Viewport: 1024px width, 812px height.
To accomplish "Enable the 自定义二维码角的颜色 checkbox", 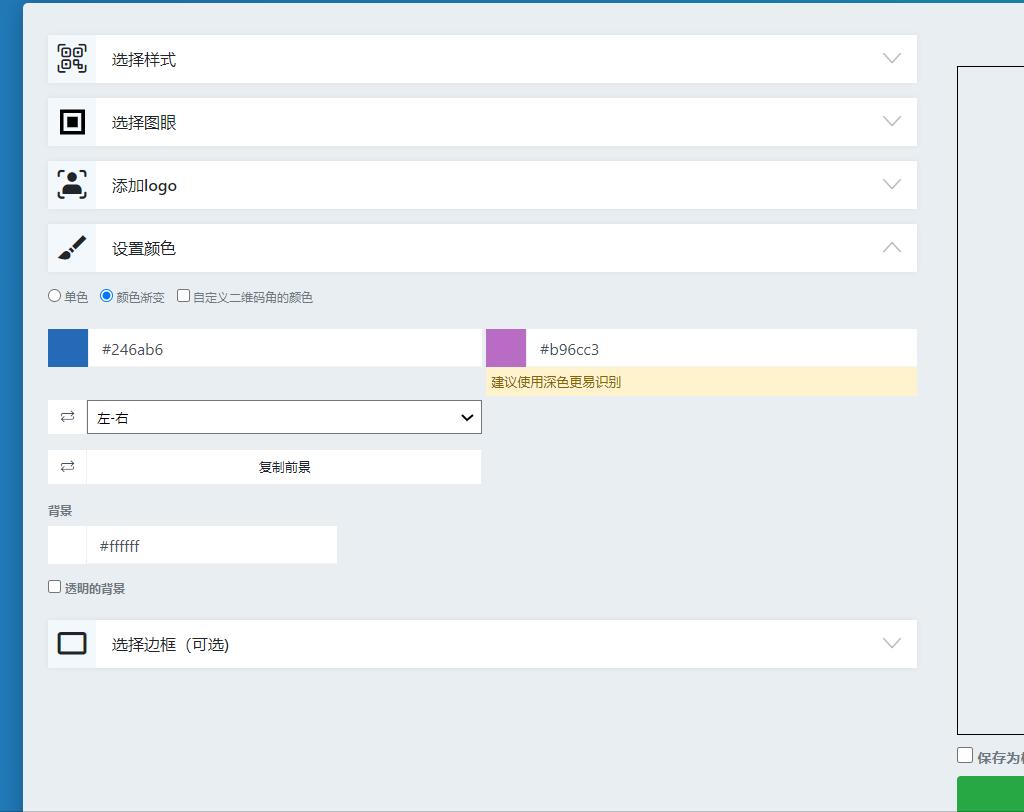I will point(183,295).
